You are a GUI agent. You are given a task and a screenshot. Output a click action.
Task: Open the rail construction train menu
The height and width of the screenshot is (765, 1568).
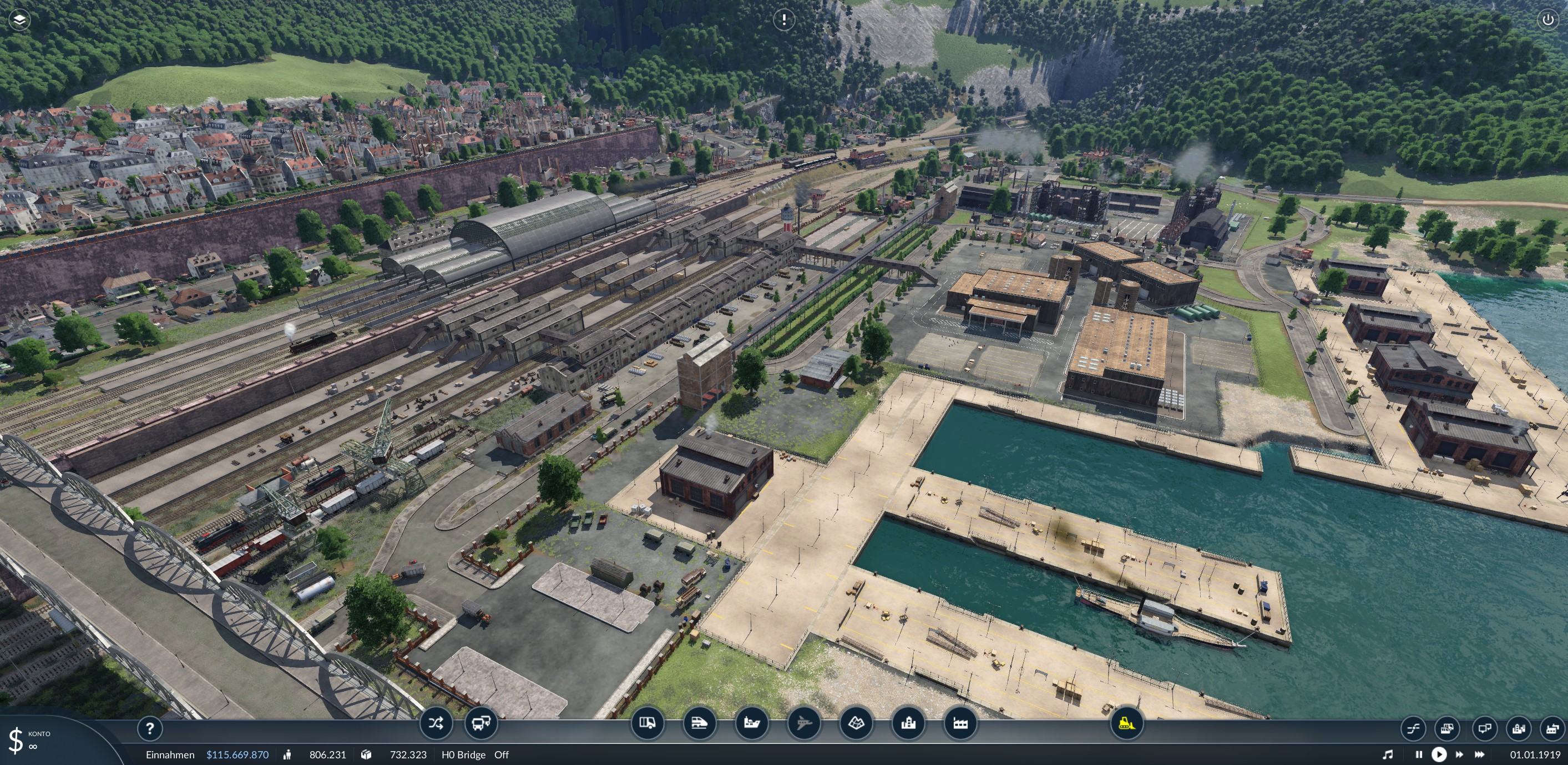[700, 723]
